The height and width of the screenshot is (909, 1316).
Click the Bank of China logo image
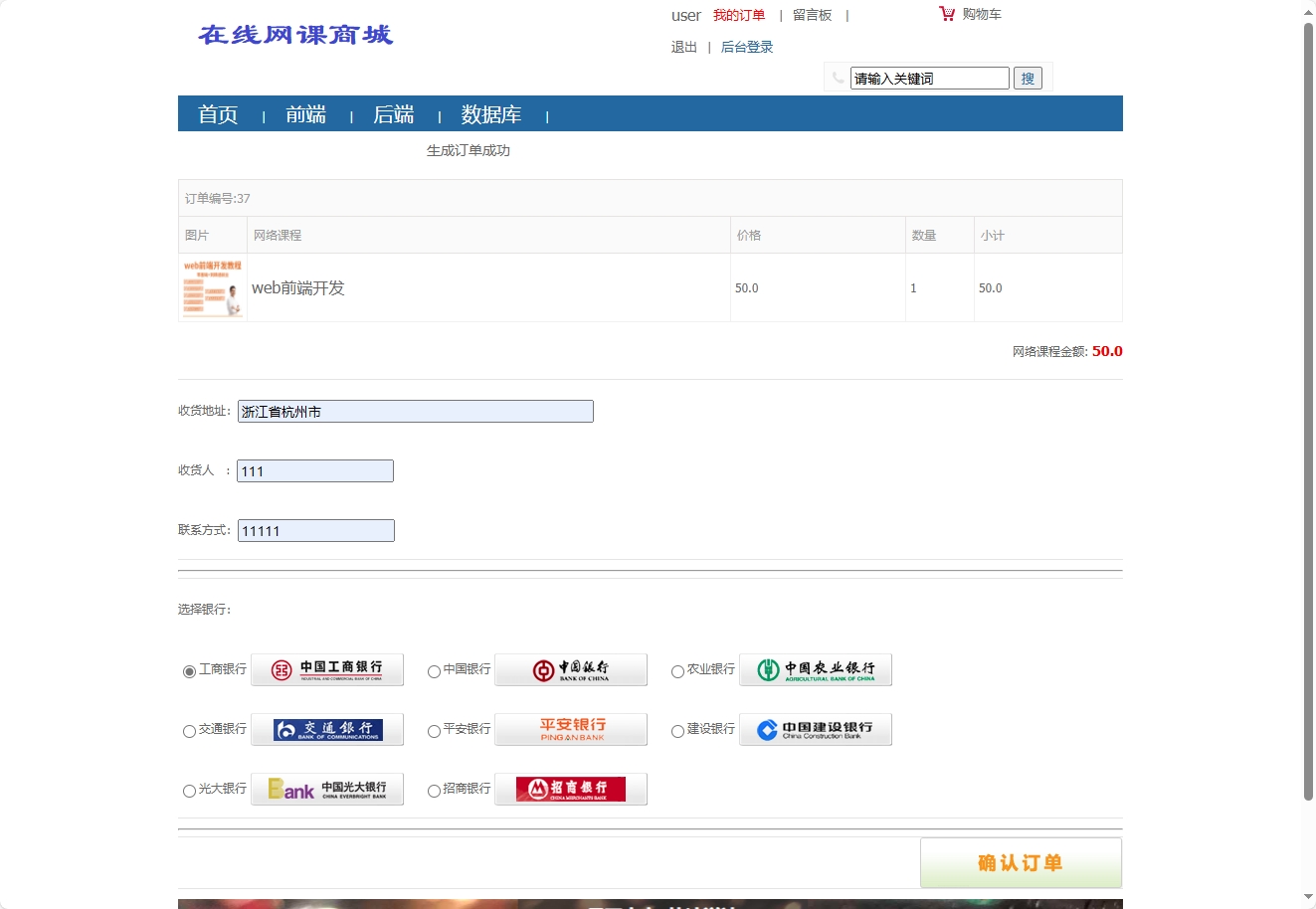coord(570,668)
